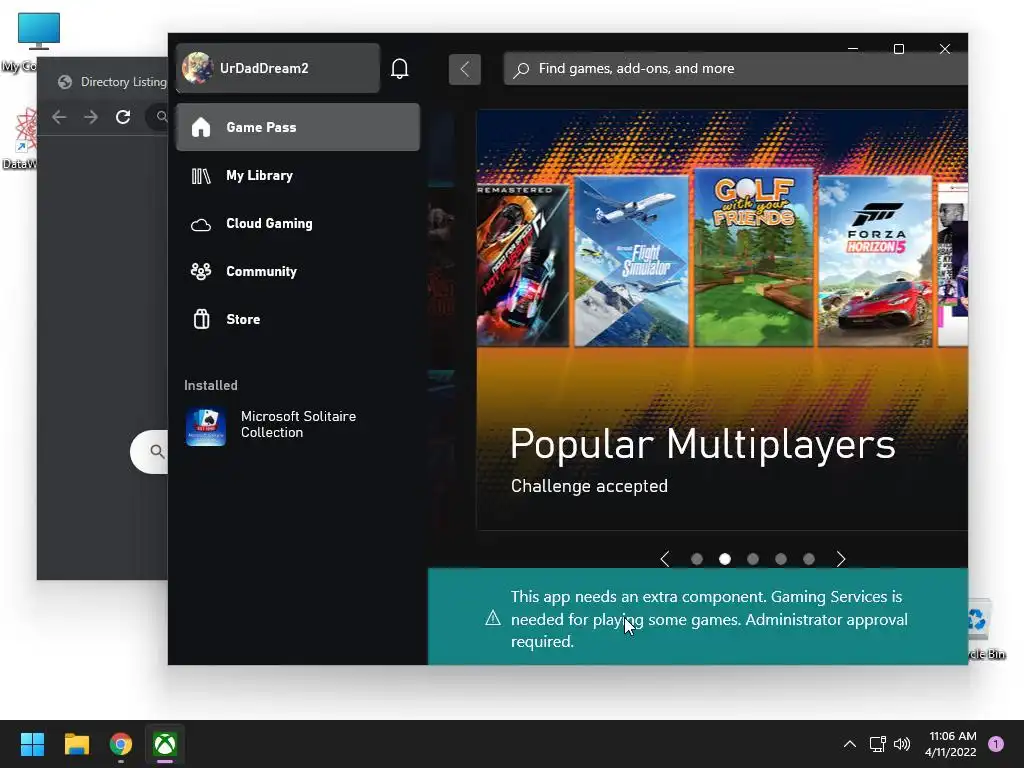Click the Store shopping bag icon
Image resolution: width=1024 pixels, height=768 pixels.
(202, 319)
